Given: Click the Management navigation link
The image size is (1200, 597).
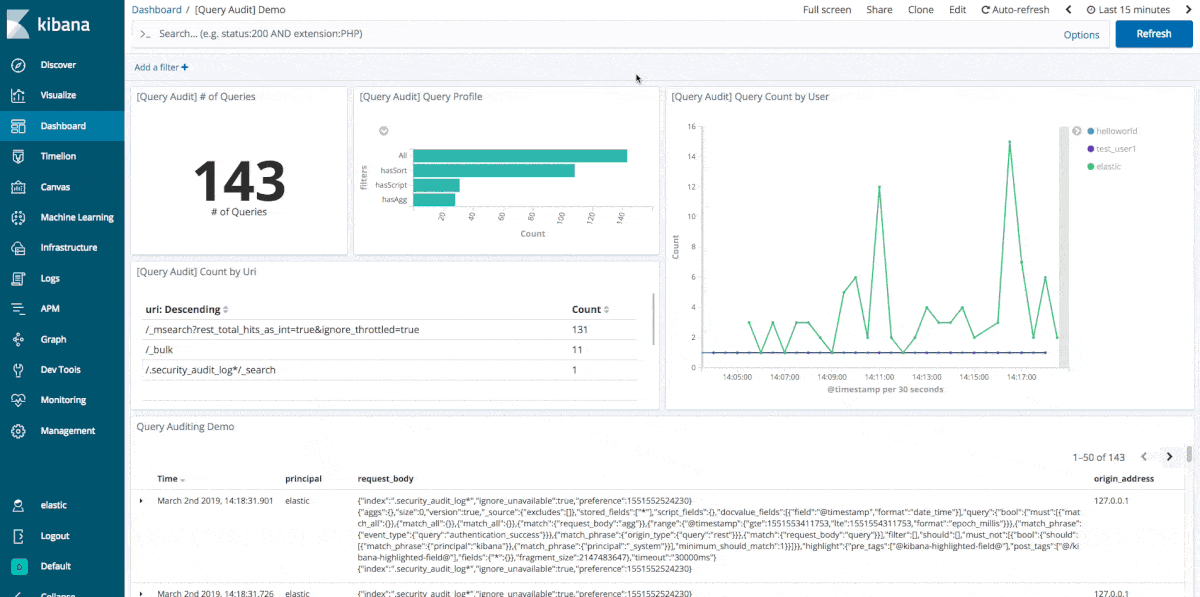Looking at the screenshot, I should (x=67, y=431).
